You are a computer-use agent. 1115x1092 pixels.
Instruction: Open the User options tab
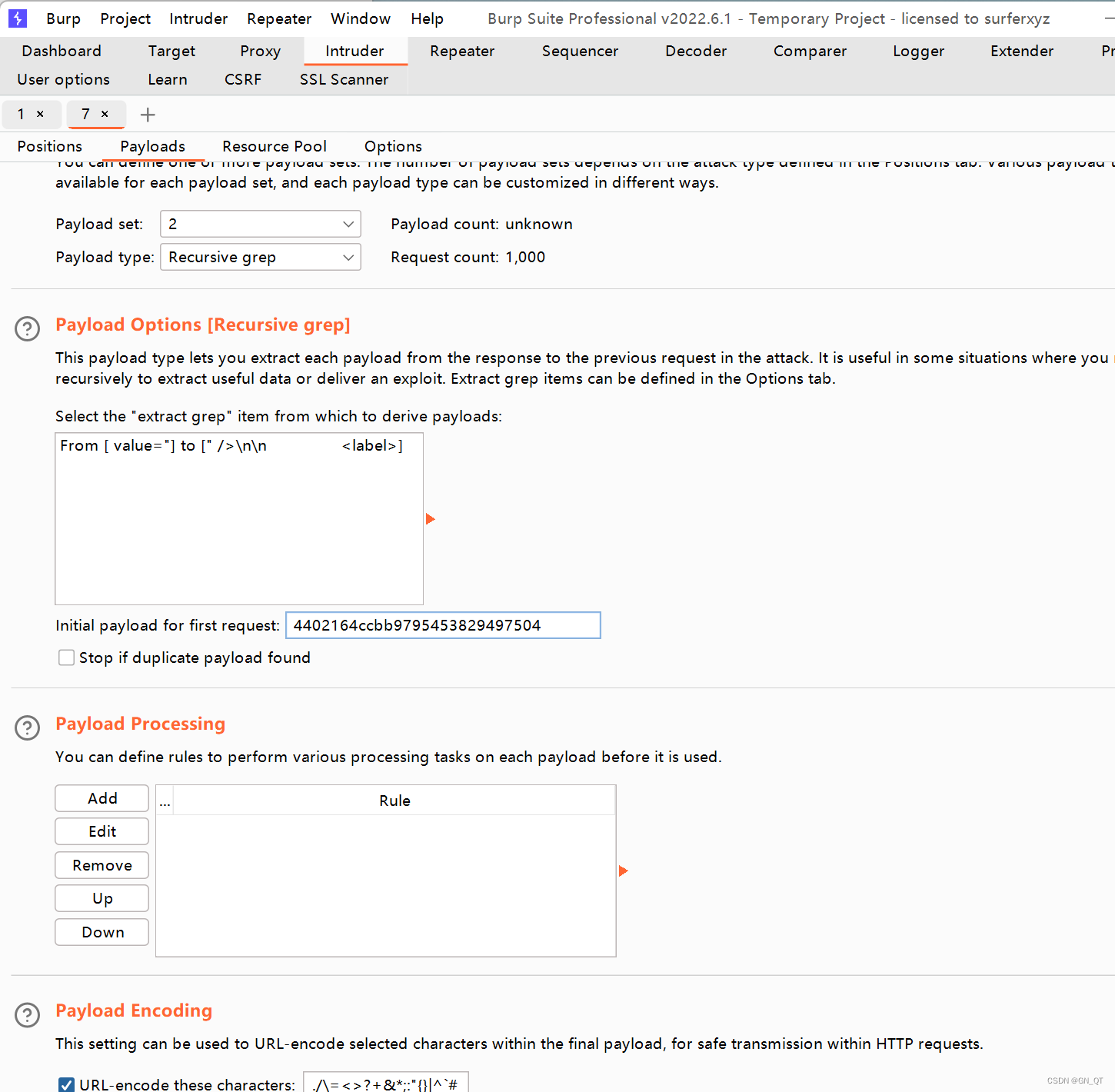click(63, 79)
